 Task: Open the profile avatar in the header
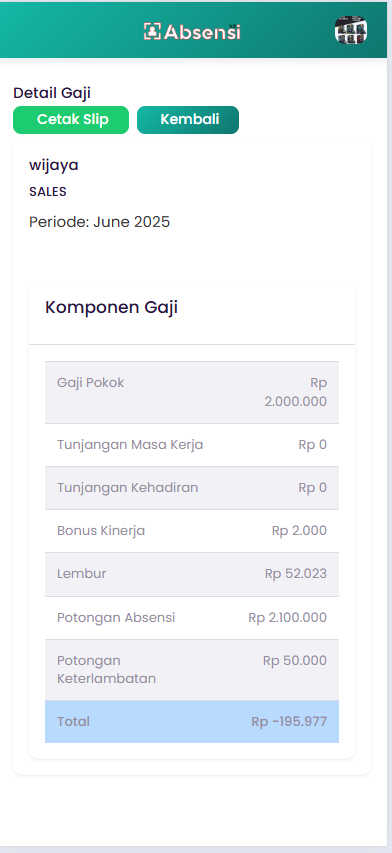351,30
